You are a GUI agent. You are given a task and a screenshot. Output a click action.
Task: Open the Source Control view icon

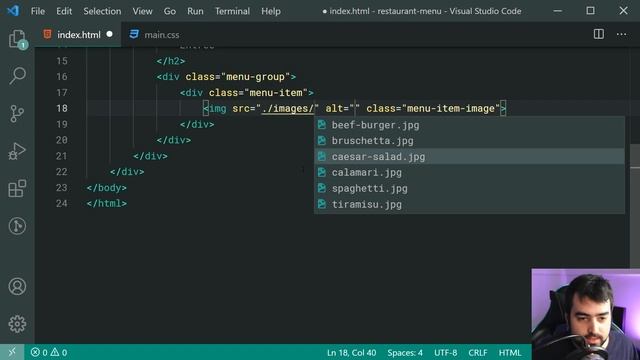17,113
